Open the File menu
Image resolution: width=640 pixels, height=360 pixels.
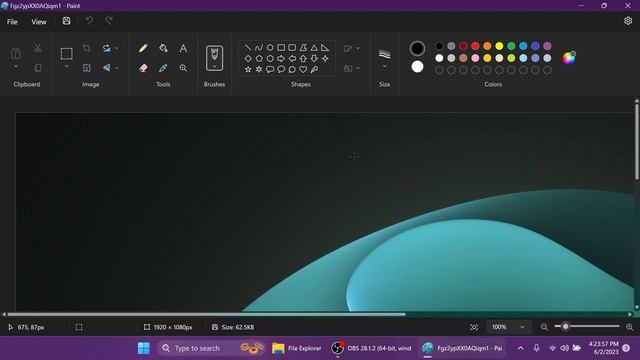[x=12, y=22]
